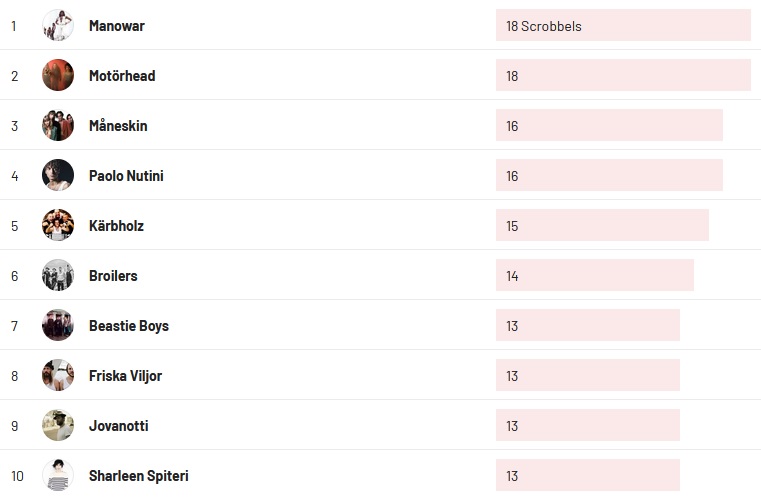761x498 pixels.
Task: Select the Broilers artist name
Action: tap(113, 276)
